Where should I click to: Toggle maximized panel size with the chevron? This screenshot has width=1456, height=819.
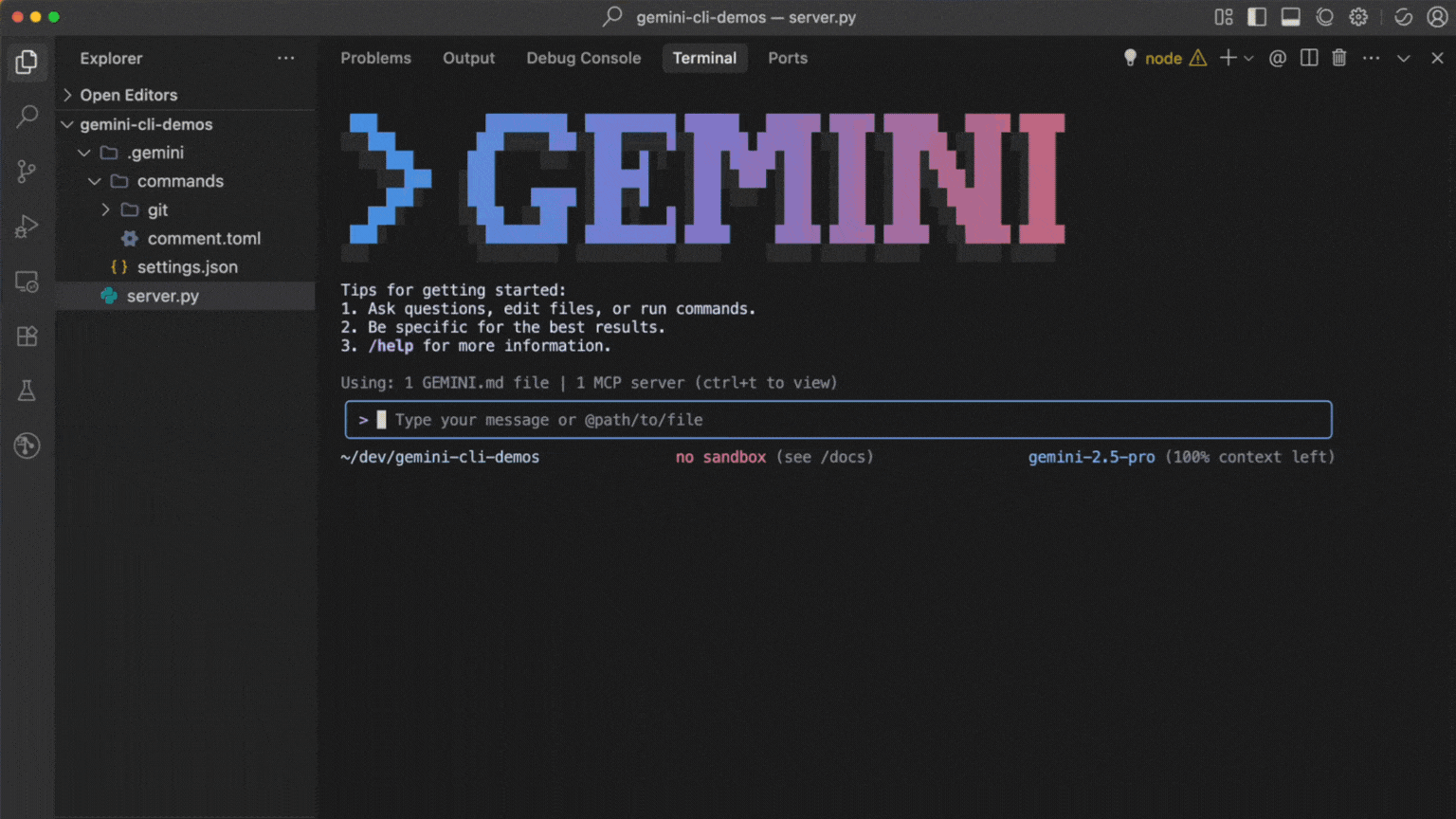point(1403,58)
